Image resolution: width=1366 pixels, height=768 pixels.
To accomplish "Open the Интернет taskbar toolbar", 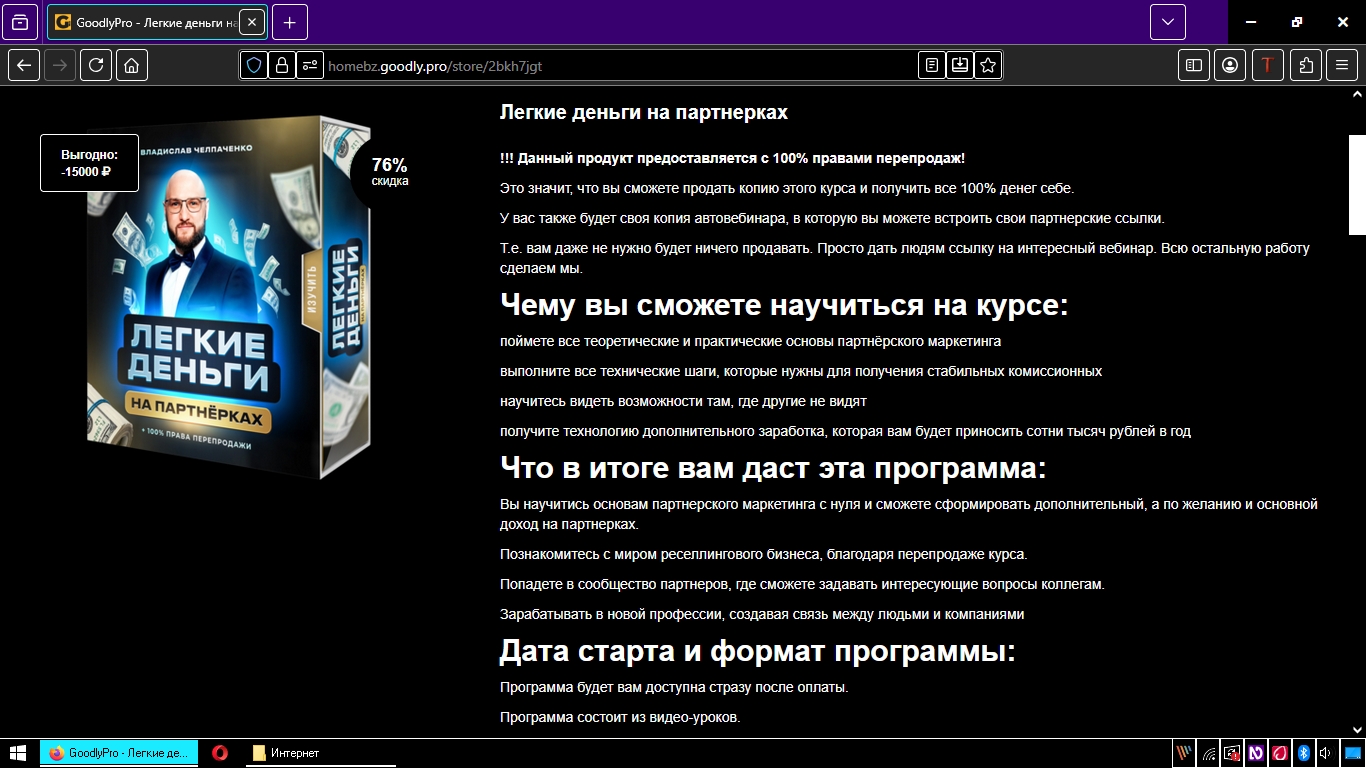I will click(x=290, y=753).
